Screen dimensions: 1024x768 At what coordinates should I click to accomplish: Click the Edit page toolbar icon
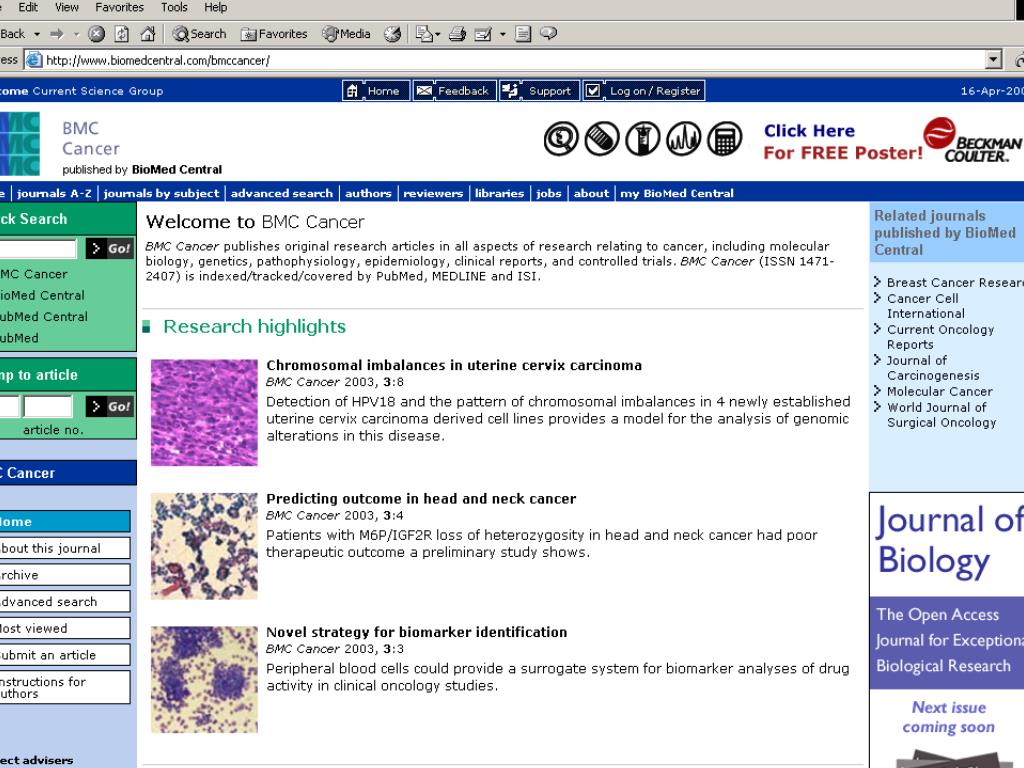(x=483, y=34)
